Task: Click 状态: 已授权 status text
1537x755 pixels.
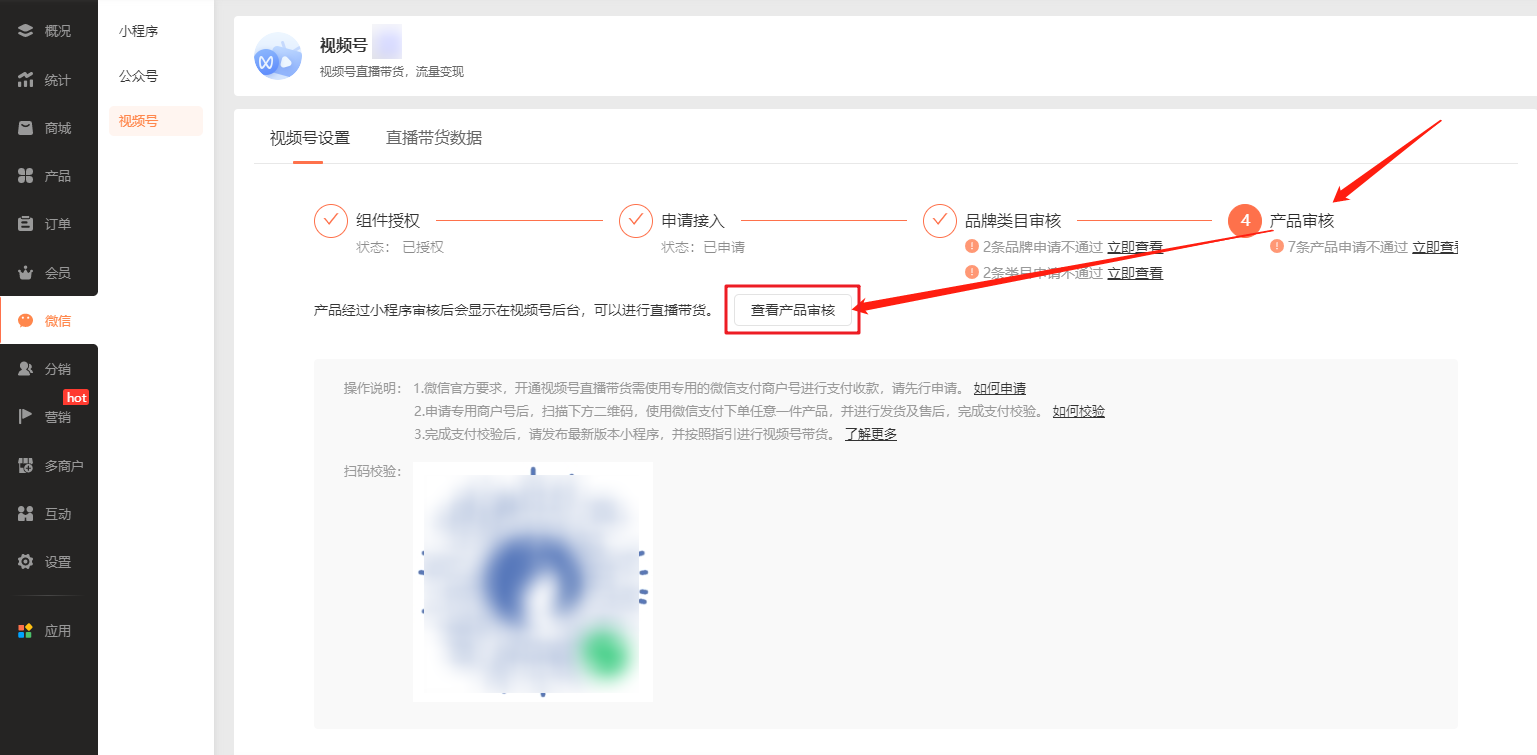Action: click(x=400, y=247)
